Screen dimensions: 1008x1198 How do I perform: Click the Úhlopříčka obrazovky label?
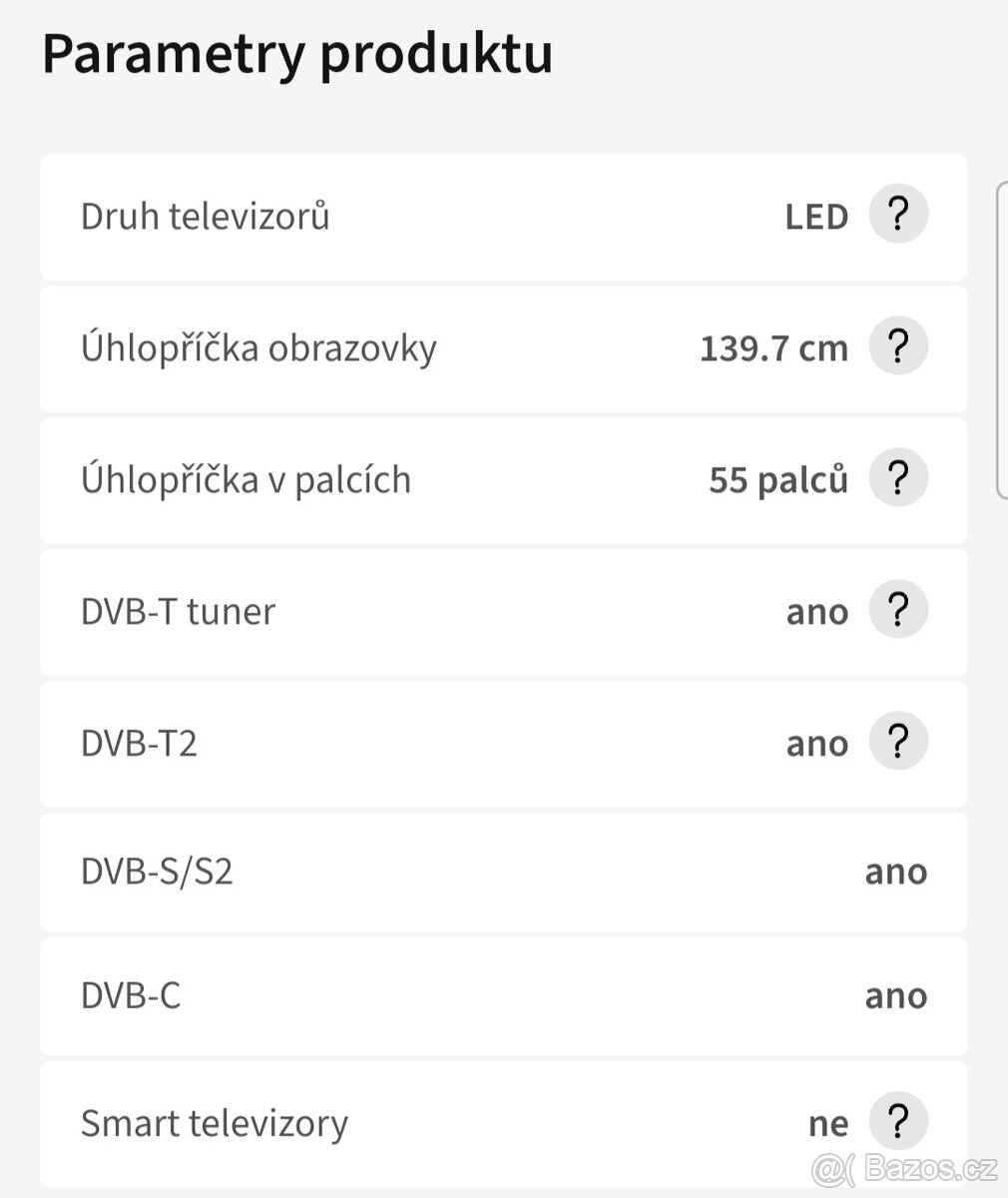[x=258, y=348]
